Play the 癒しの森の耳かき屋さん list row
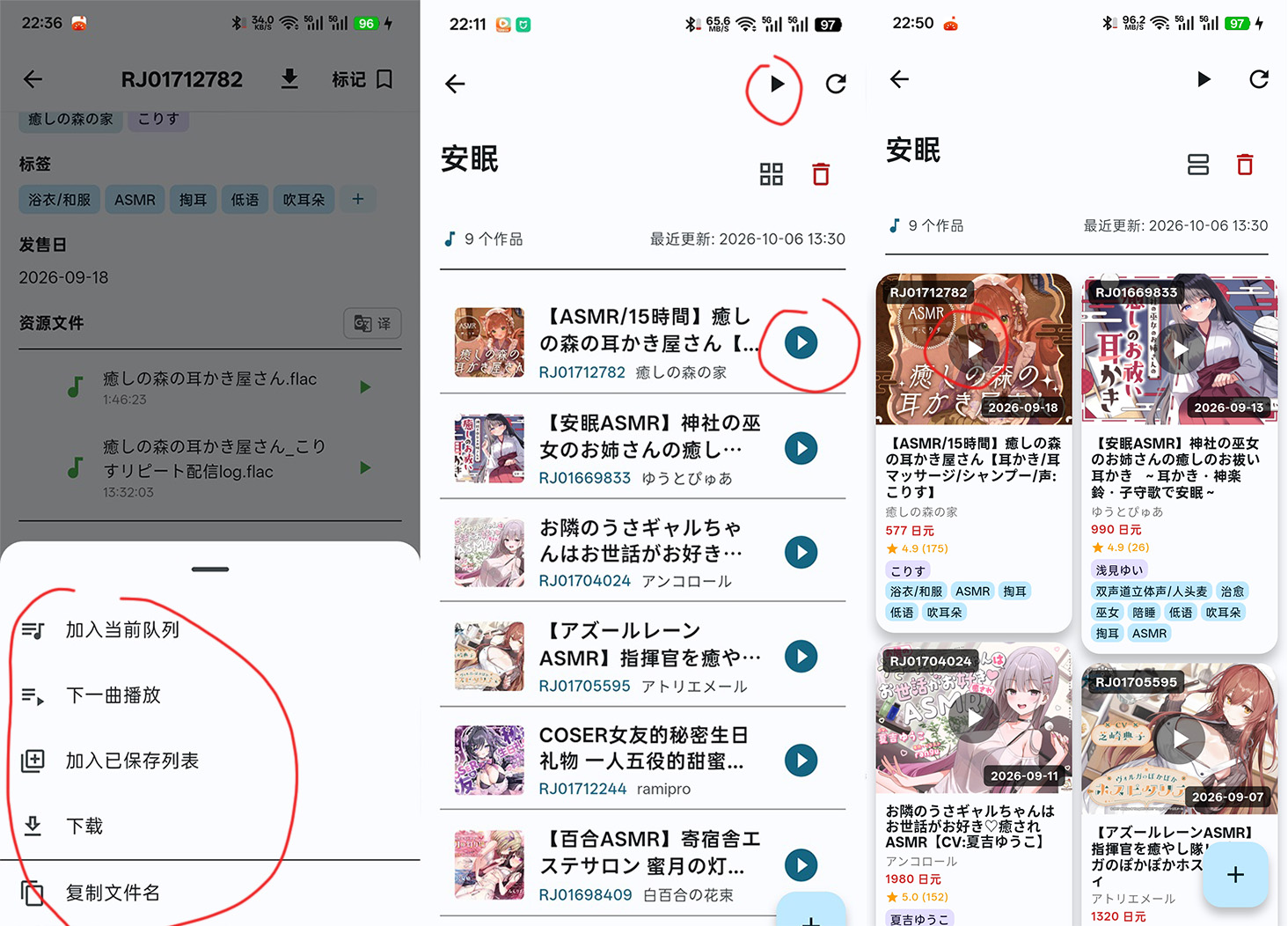The width and height of the screenshot is (1288, 926). pos(801,342)
